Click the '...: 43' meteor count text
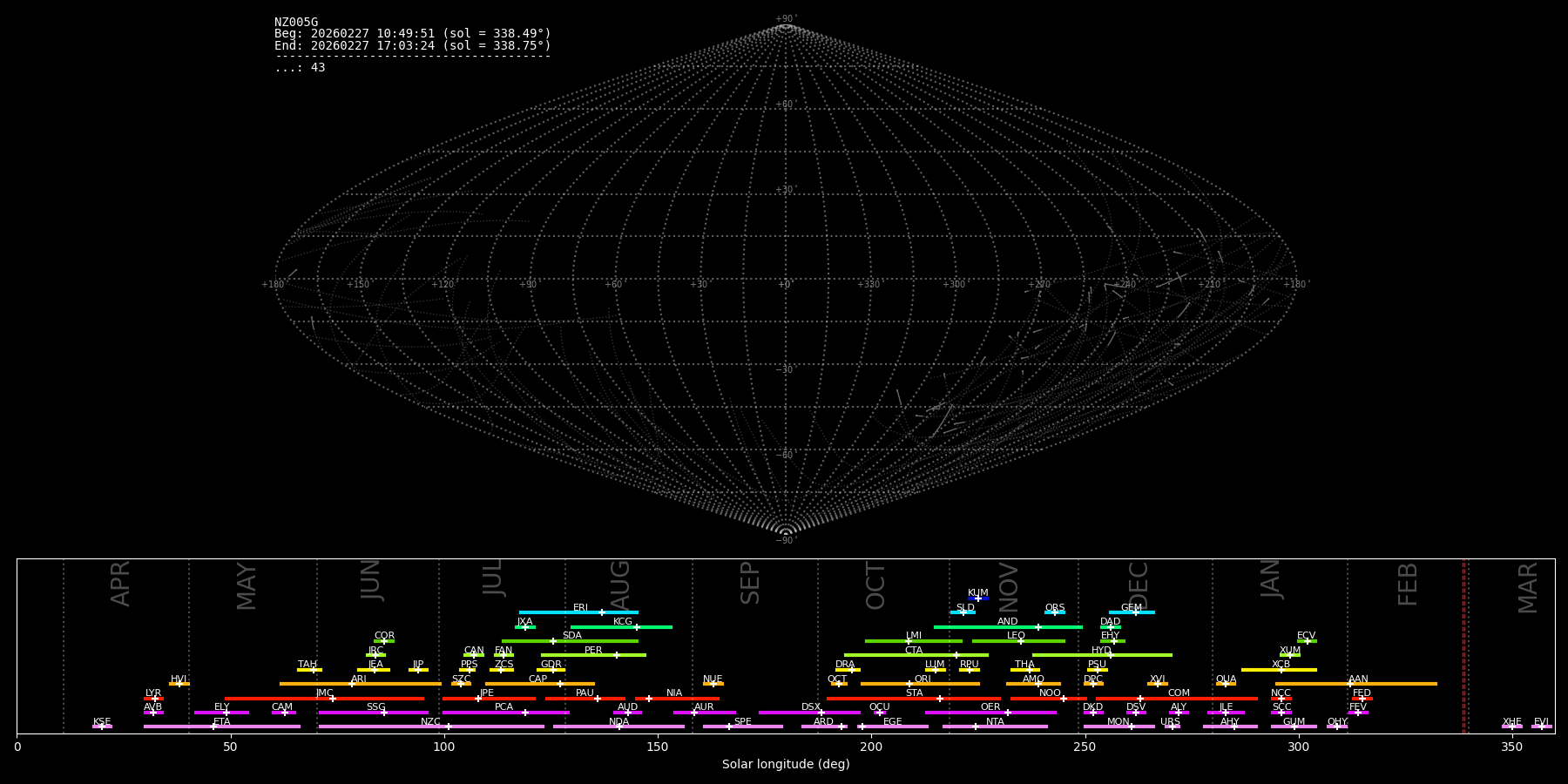This screenshot has width=1568, height=784. [x=300, y=68]
